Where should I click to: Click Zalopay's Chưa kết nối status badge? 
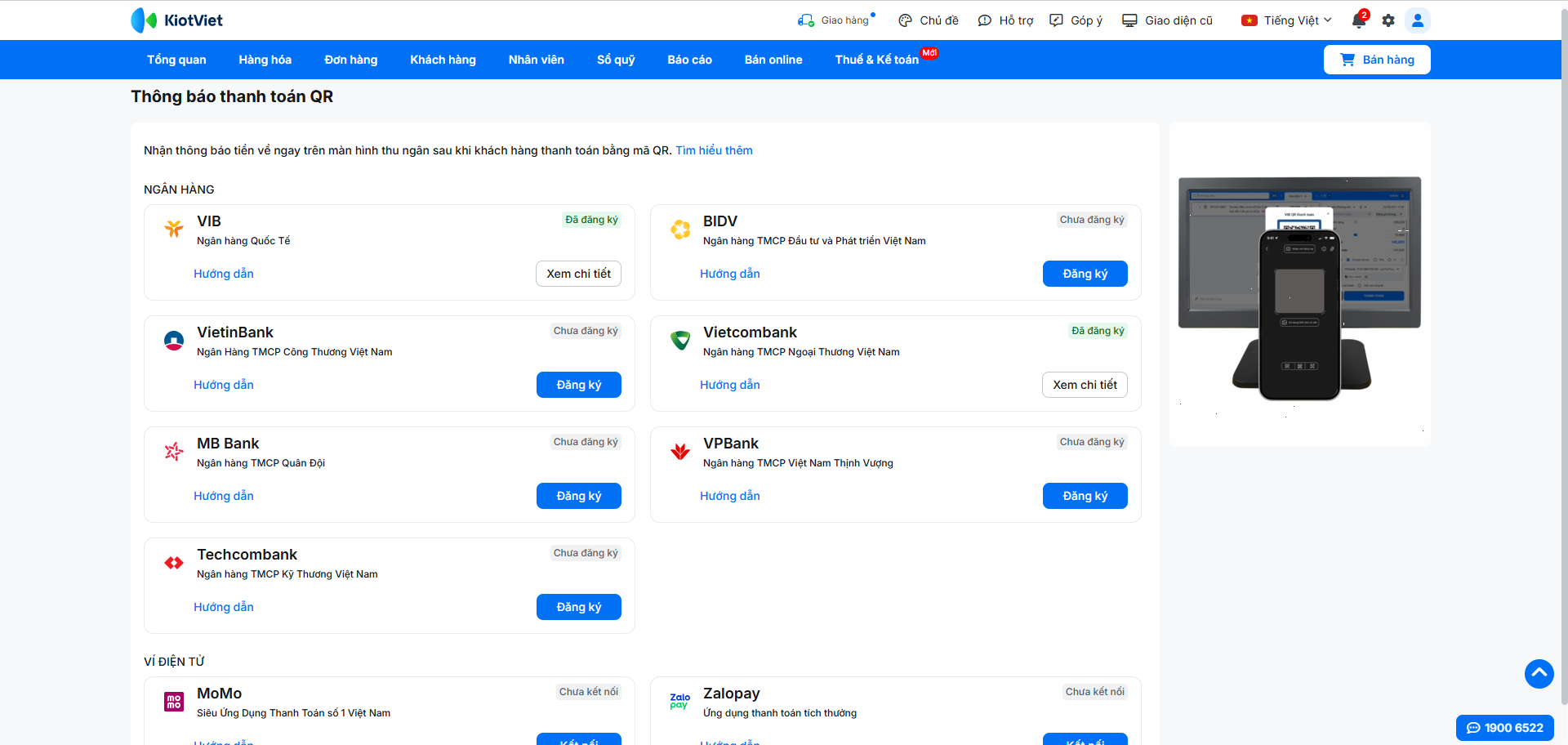(x=1095, y=692)
